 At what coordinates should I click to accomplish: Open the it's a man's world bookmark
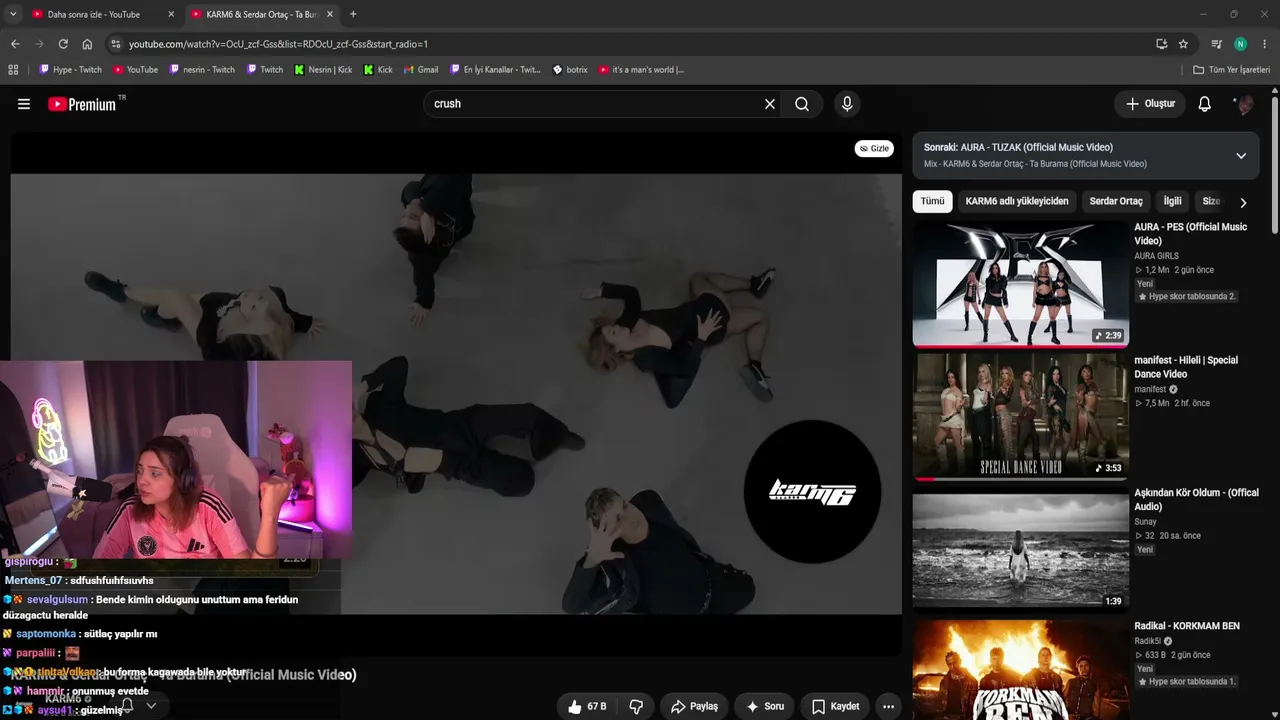pos(642,70)
